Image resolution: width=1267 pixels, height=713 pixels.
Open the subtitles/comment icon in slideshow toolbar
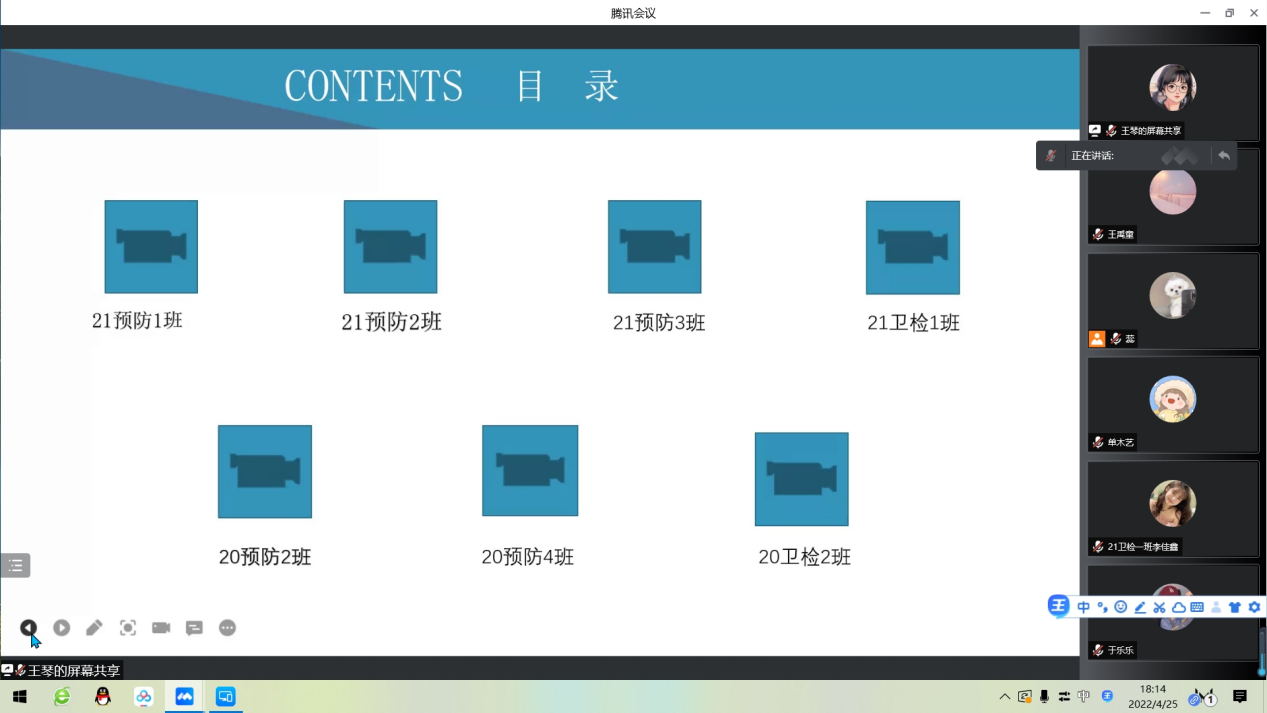click(x=194, y=628)
